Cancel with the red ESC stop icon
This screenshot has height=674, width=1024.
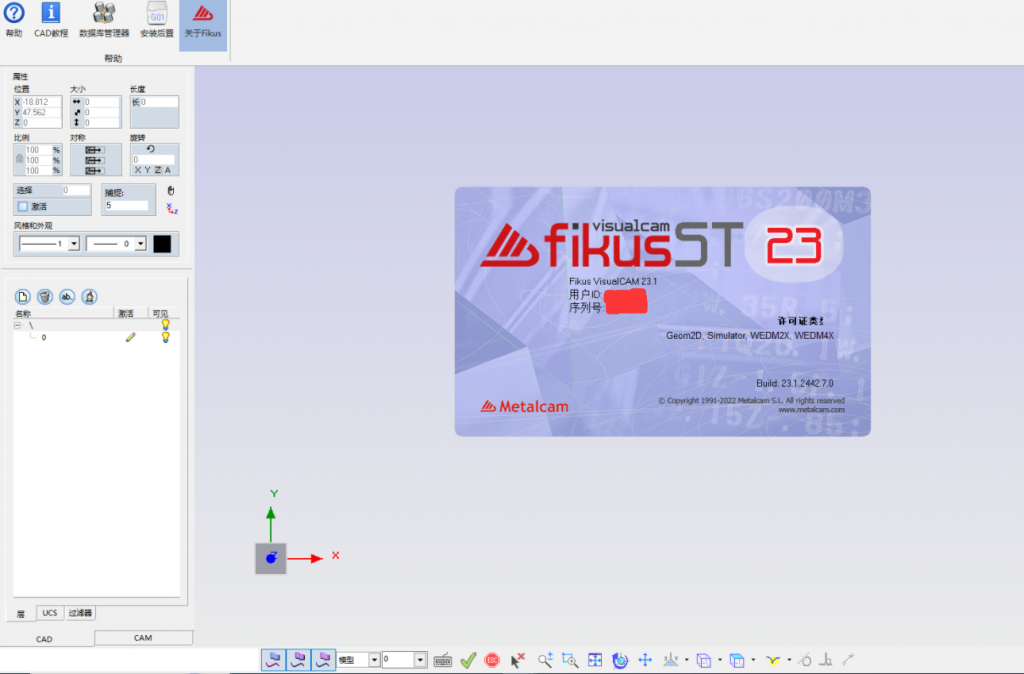(x=492, y=660)
